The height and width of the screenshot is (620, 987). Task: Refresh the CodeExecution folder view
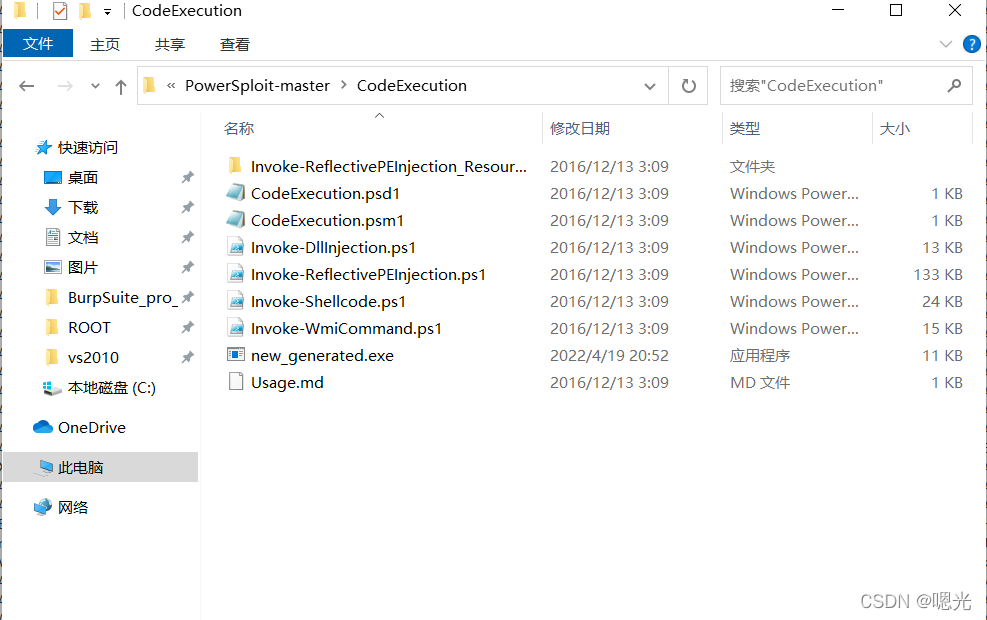point(688,86)
